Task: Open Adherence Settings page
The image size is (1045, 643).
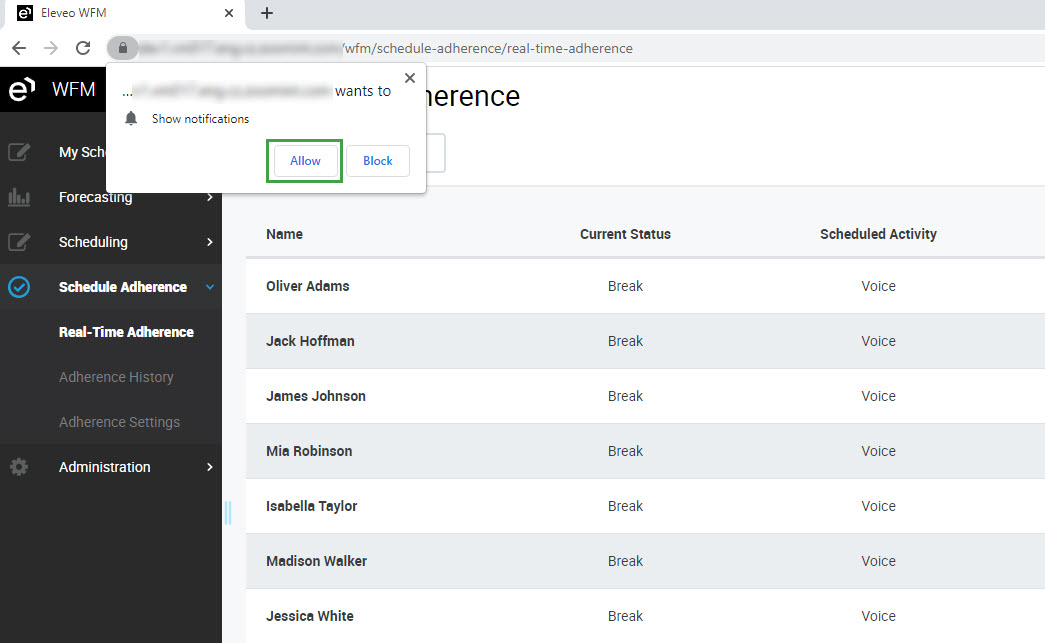Action: (119, 422)
